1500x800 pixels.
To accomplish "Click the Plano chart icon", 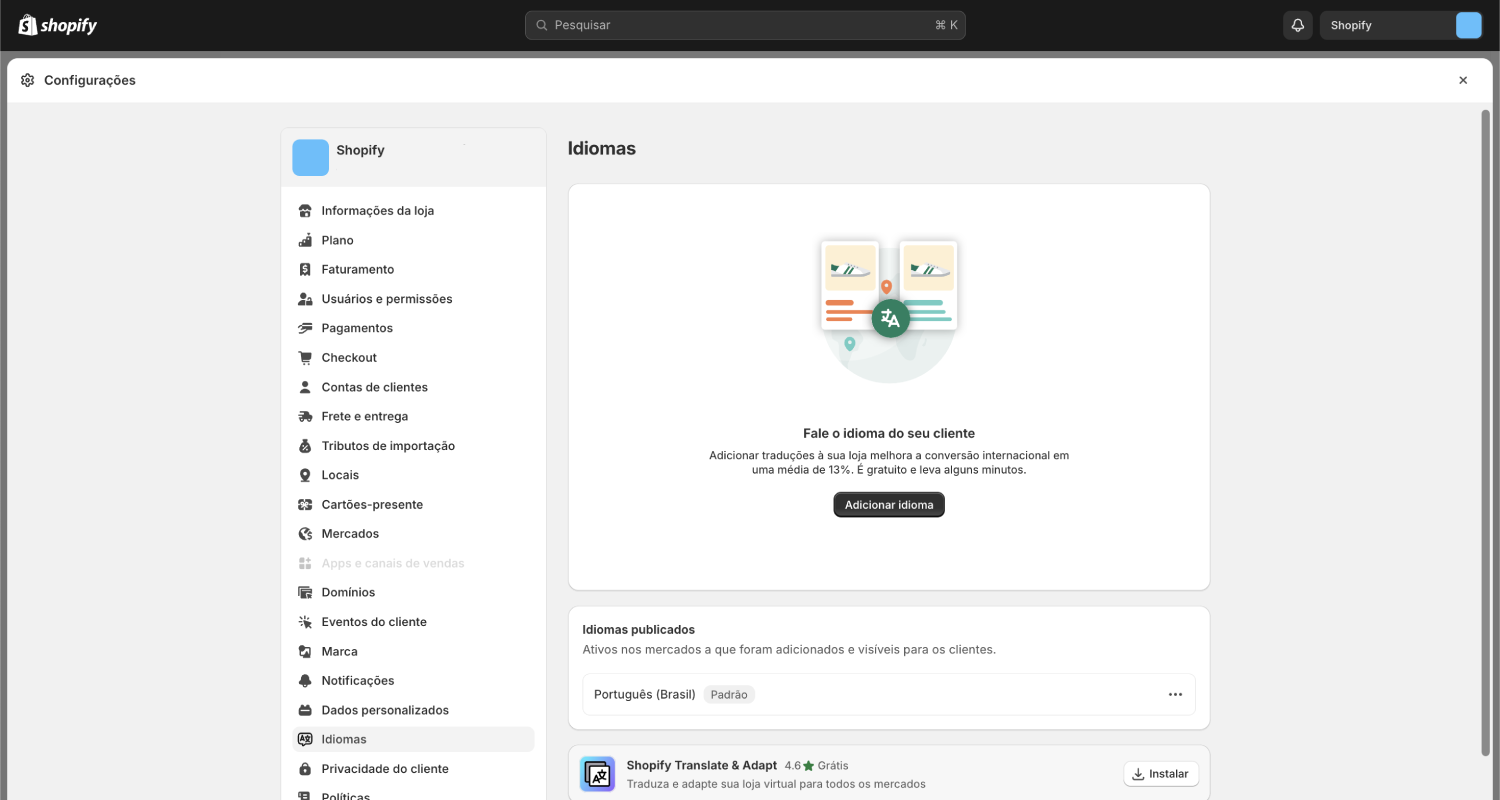I will point(305,240).
